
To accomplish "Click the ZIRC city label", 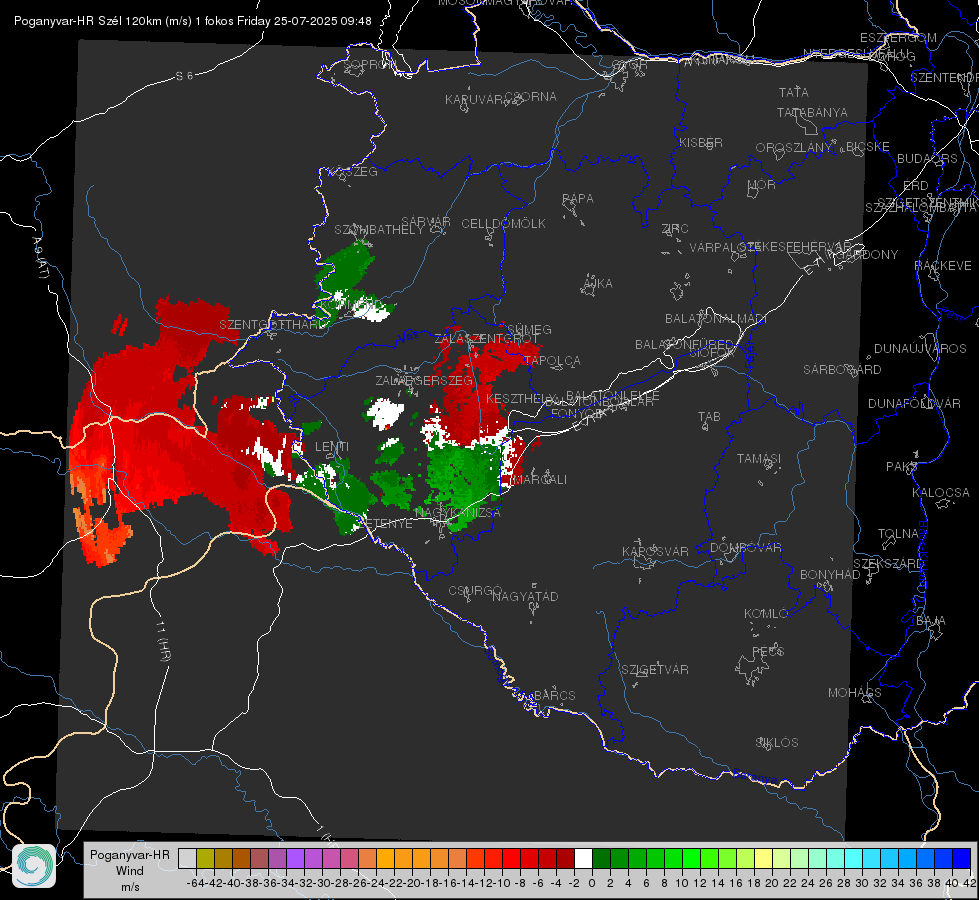I will coord(675,229).
